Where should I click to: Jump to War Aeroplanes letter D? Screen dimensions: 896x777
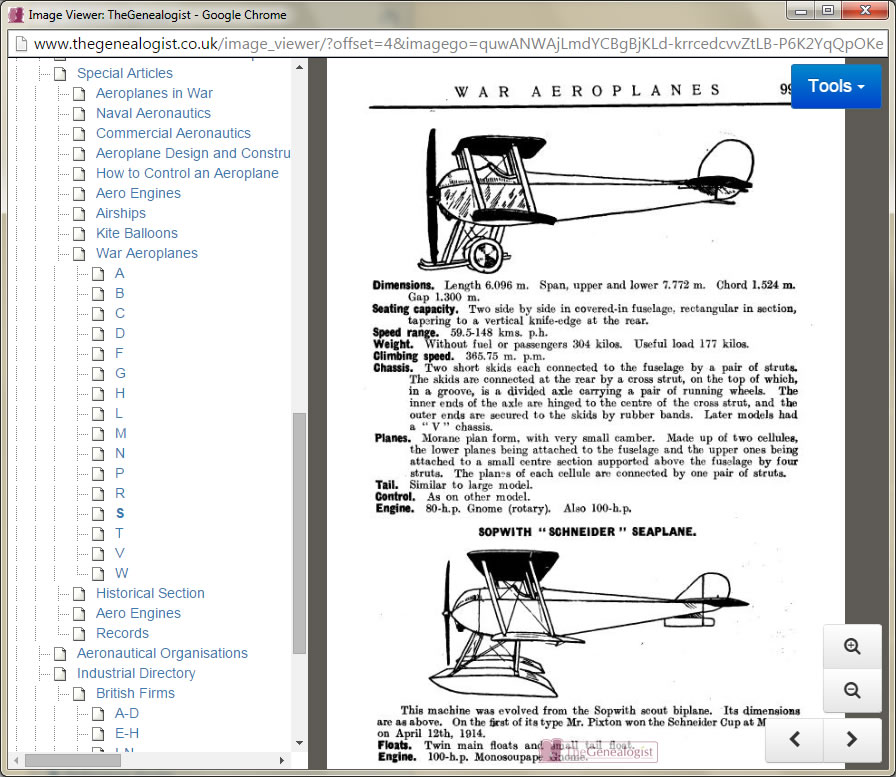coord(119,333)
